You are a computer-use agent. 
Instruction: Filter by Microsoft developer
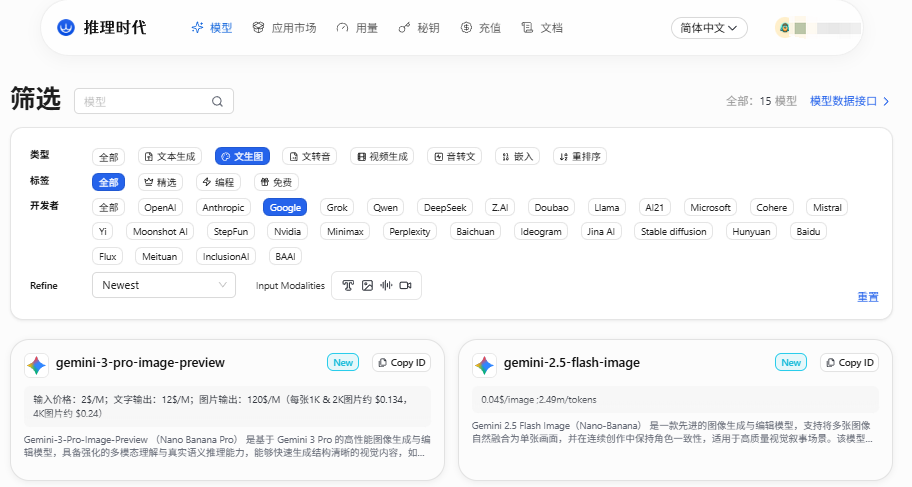click(710, 208)
